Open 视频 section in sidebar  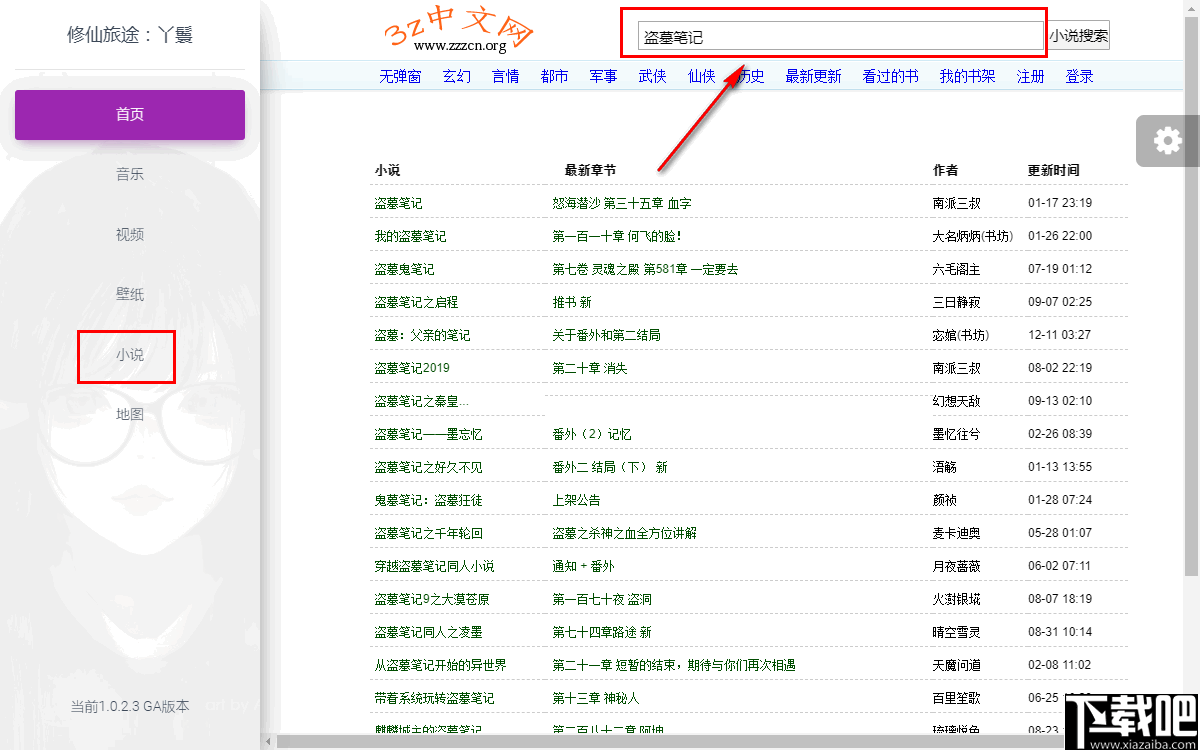[130, 234]
